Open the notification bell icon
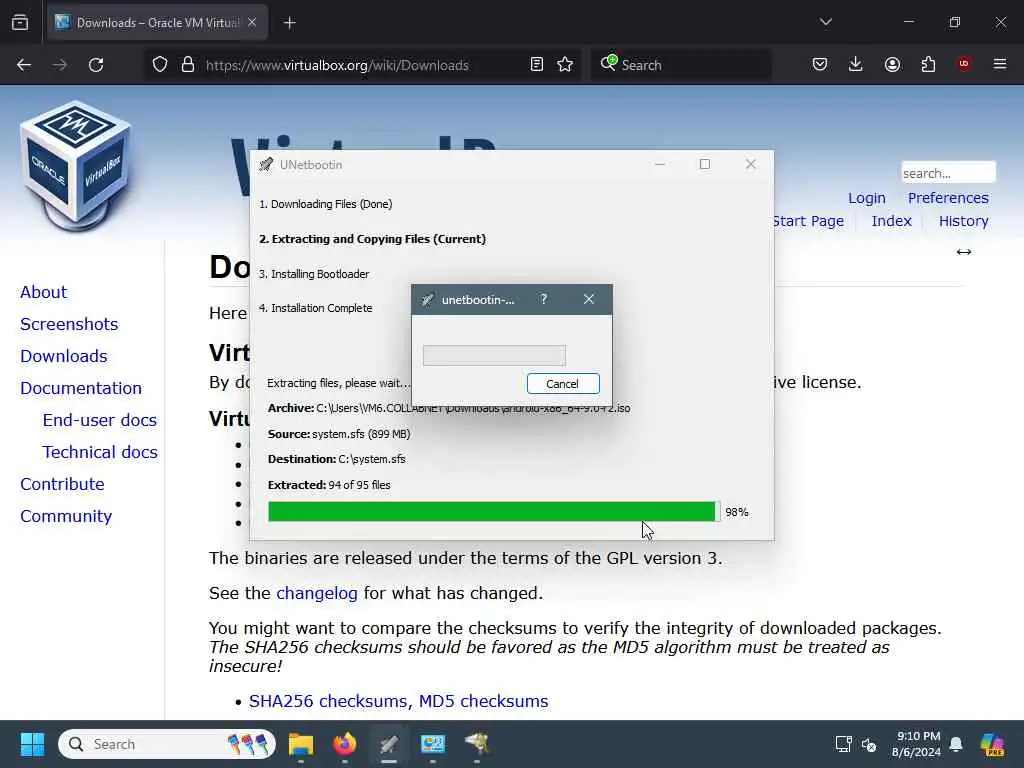This screenshot has width=1024, height=768. [956, 744]
